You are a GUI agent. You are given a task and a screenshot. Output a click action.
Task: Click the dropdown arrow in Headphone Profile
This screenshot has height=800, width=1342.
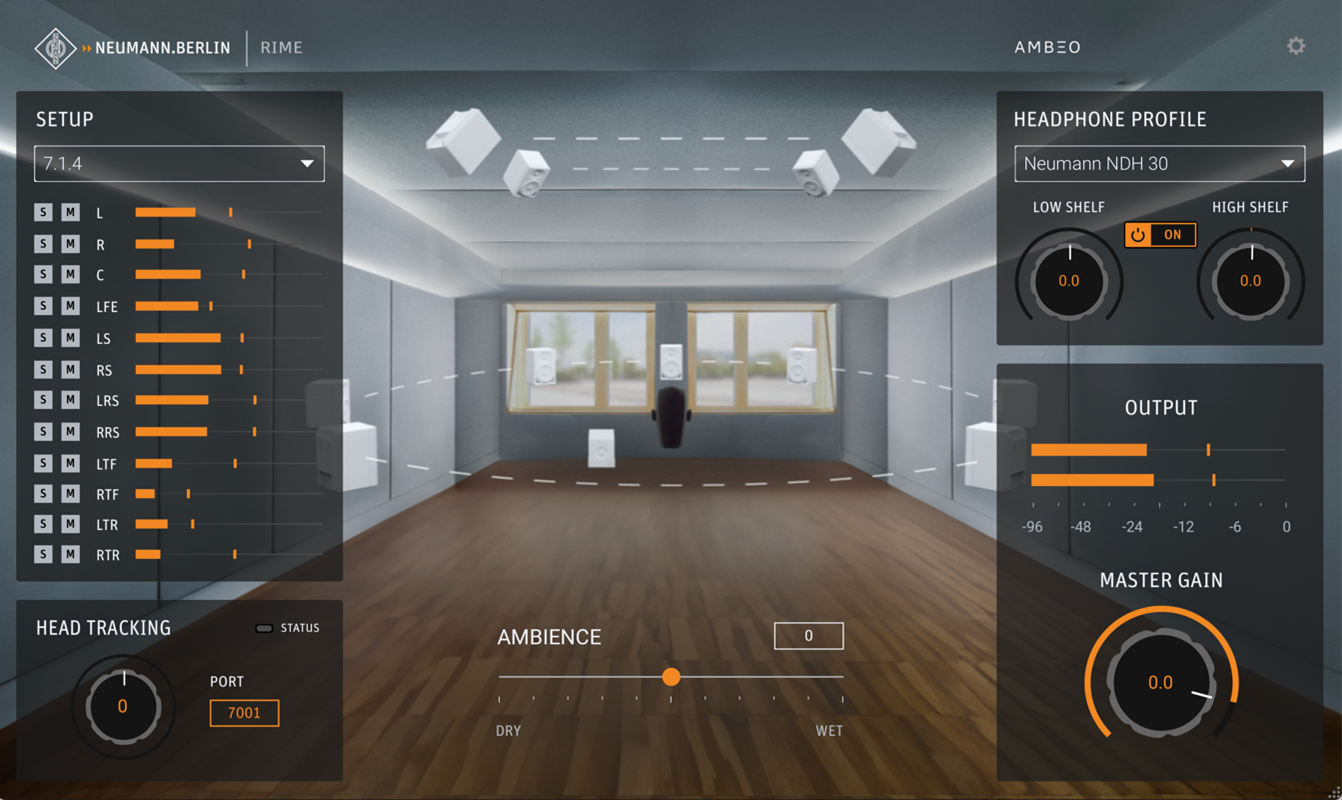point(1287,163)
